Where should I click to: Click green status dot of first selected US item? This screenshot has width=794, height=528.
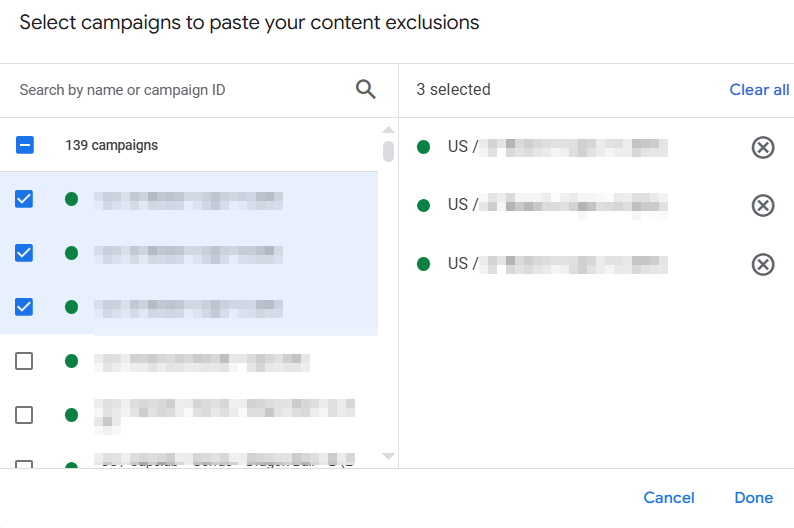point(423,147)
